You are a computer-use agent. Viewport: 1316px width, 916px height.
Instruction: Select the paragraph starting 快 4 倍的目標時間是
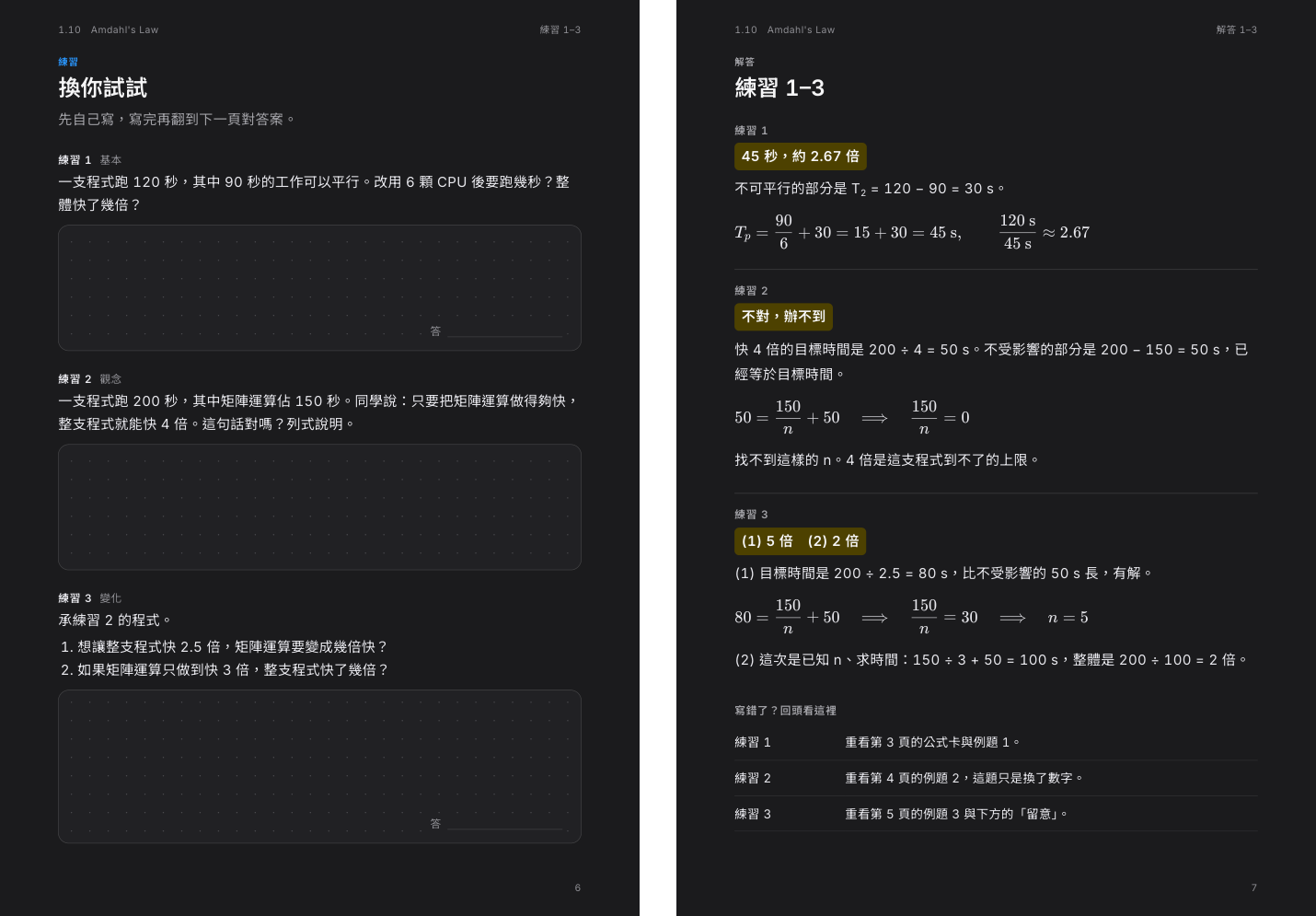[x=992, y=362]
